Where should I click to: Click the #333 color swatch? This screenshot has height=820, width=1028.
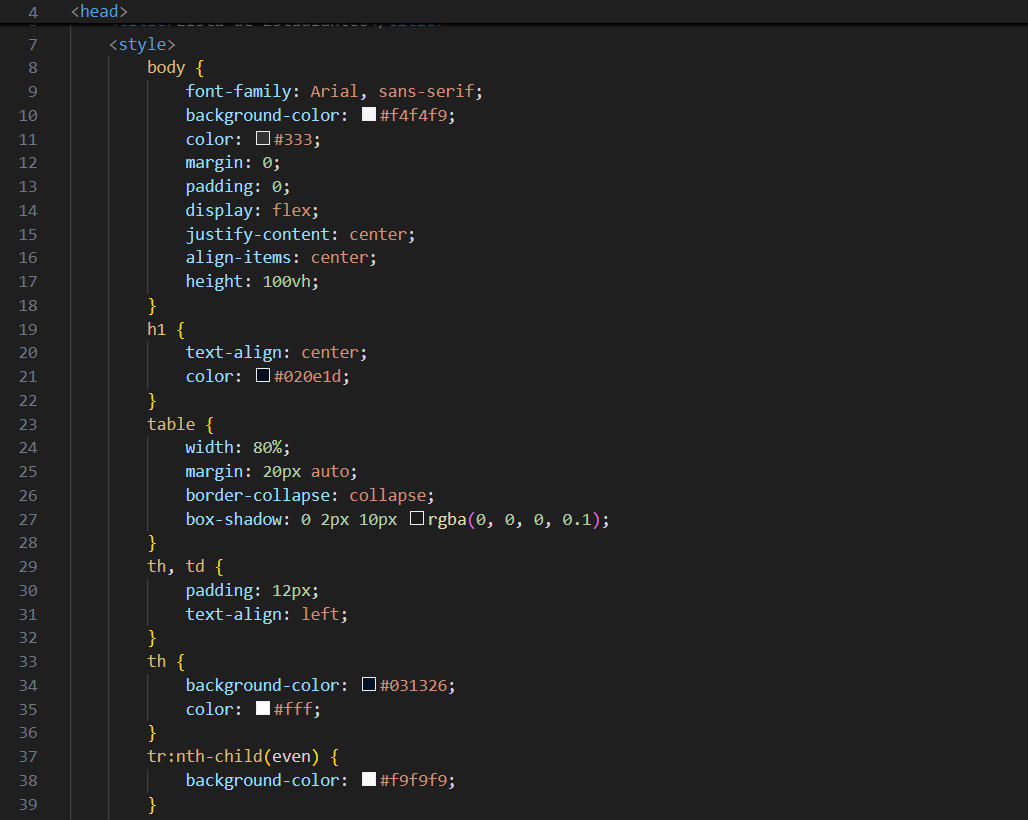pos(263,139)
